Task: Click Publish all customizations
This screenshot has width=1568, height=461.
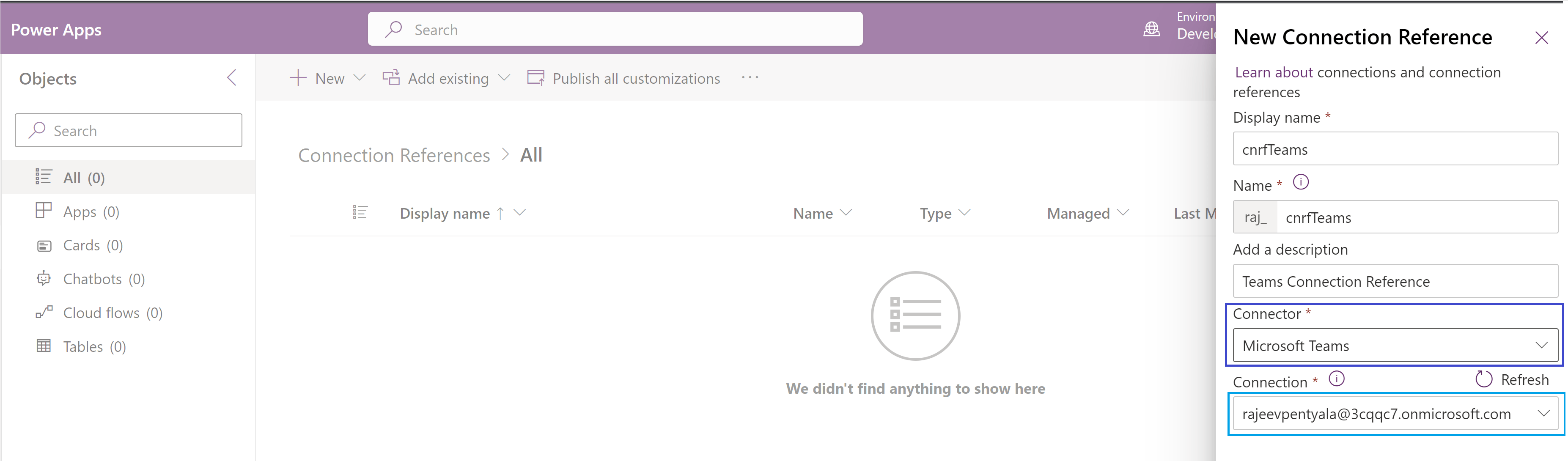Action: (636, 79)
